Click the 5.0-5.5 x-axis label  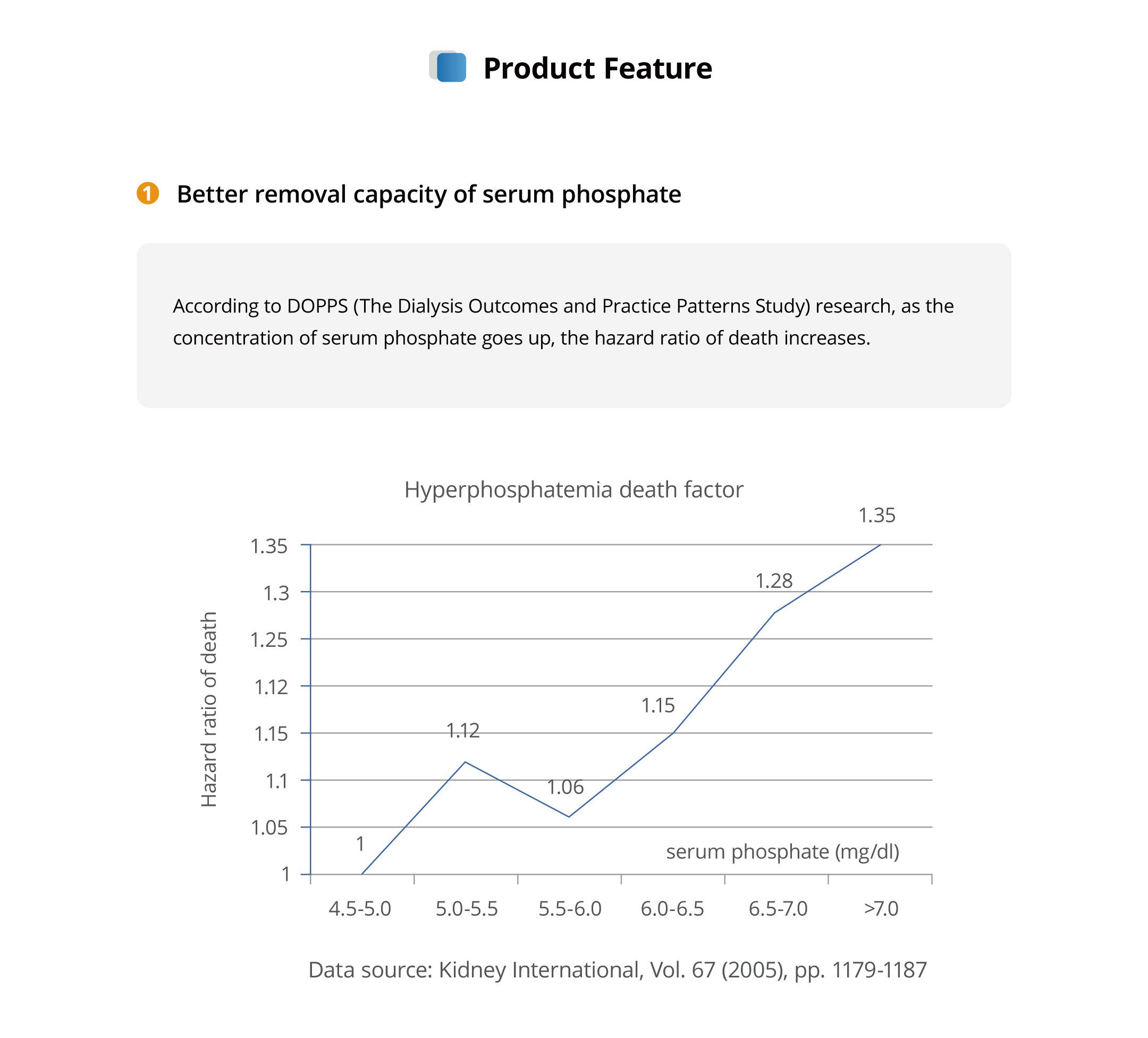[x=467, y=909]
